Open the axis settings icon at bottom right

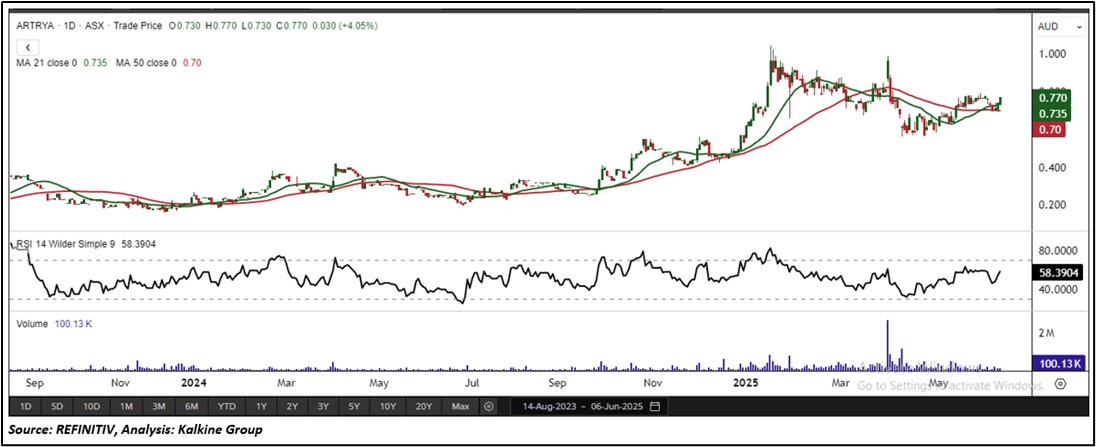tap(1060, 384)
